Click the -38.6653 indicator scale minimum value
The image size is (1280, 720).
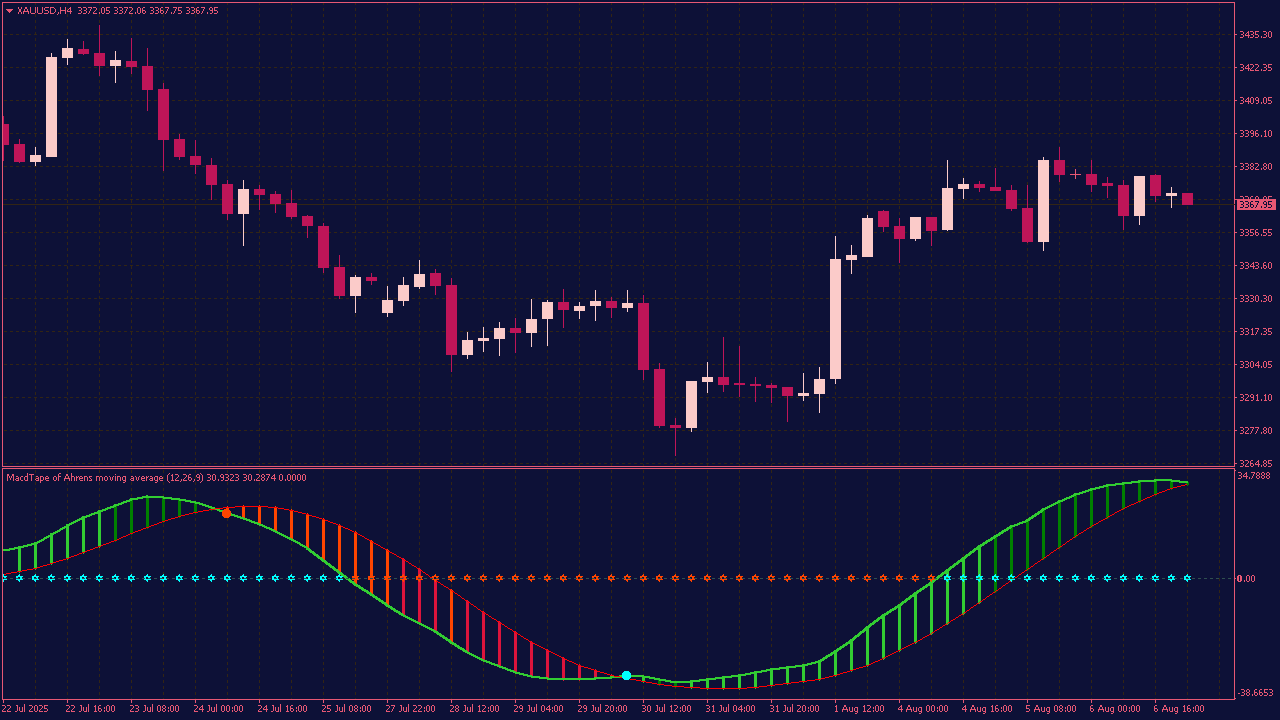point(1254,692)
